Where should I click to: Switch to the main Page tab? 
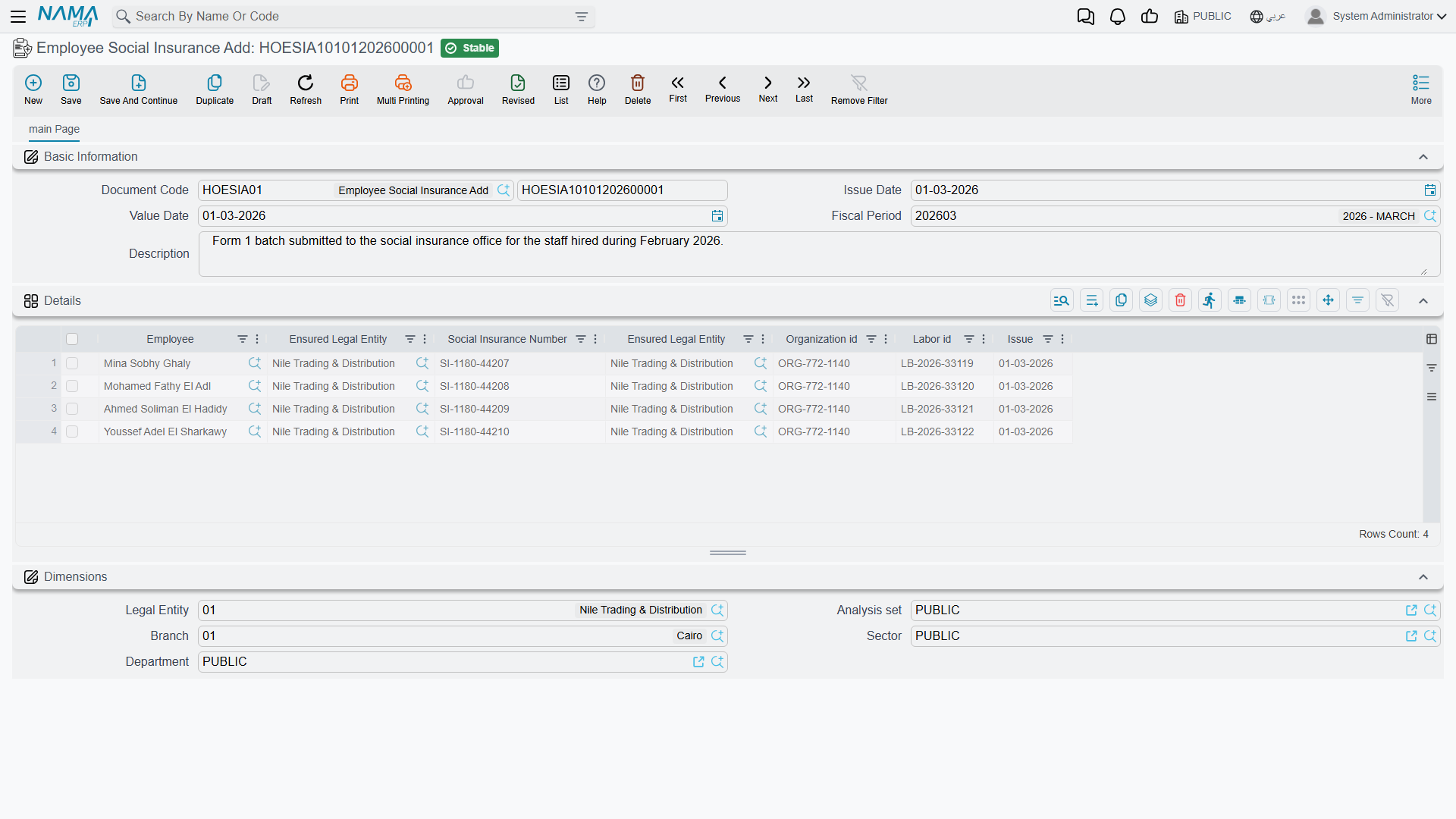(x=54, y=129)
